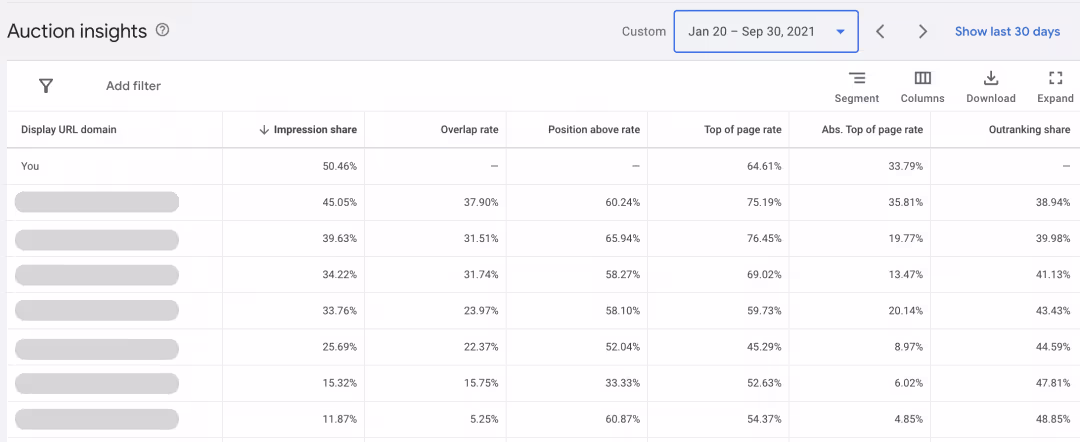1080x442 pixels.
Task: Sort by Abs. Top of page rate
Action: click(x=873, y=129)
